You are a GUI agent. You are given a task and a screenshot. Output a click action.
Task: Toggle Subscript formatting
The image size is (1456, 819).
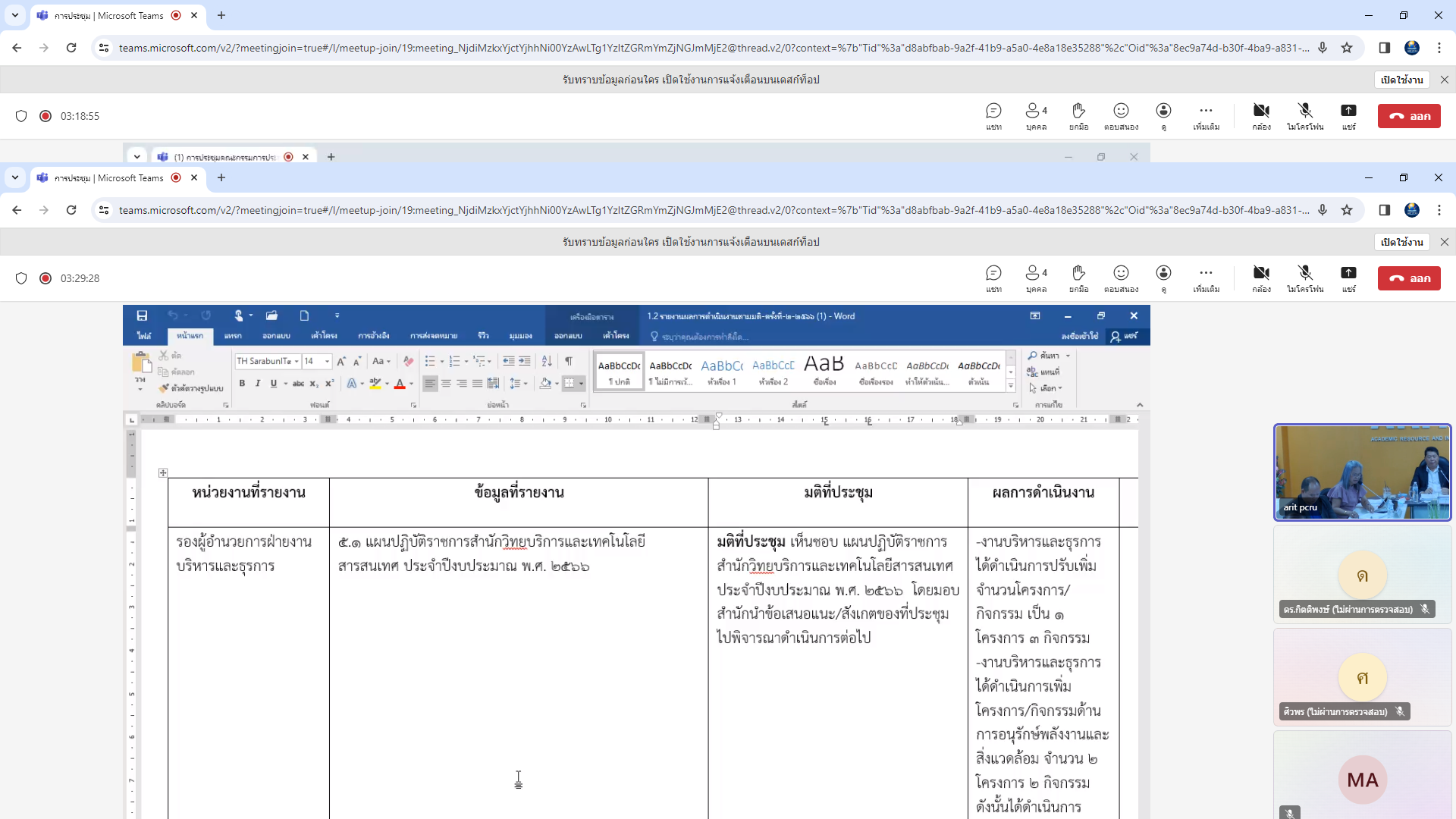(x=314, y=384)
